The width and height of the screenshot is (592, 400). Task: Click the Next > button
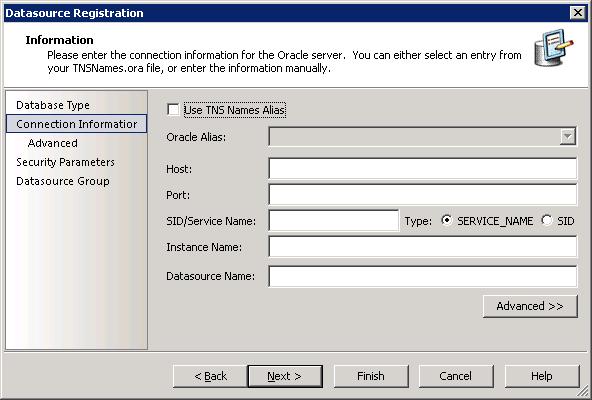coord(285,376)
